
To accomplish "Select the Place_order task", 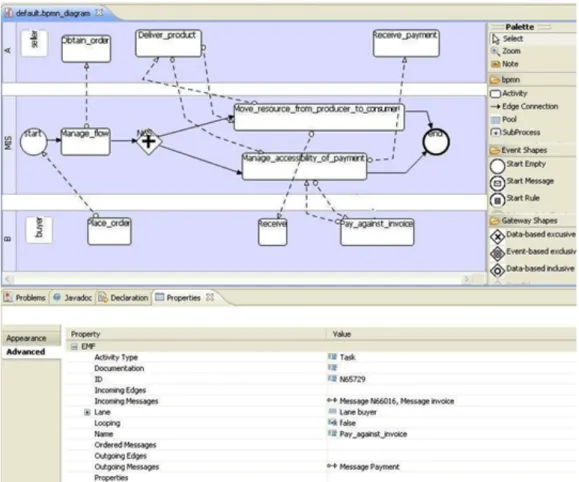I will (x=109, y=232).
